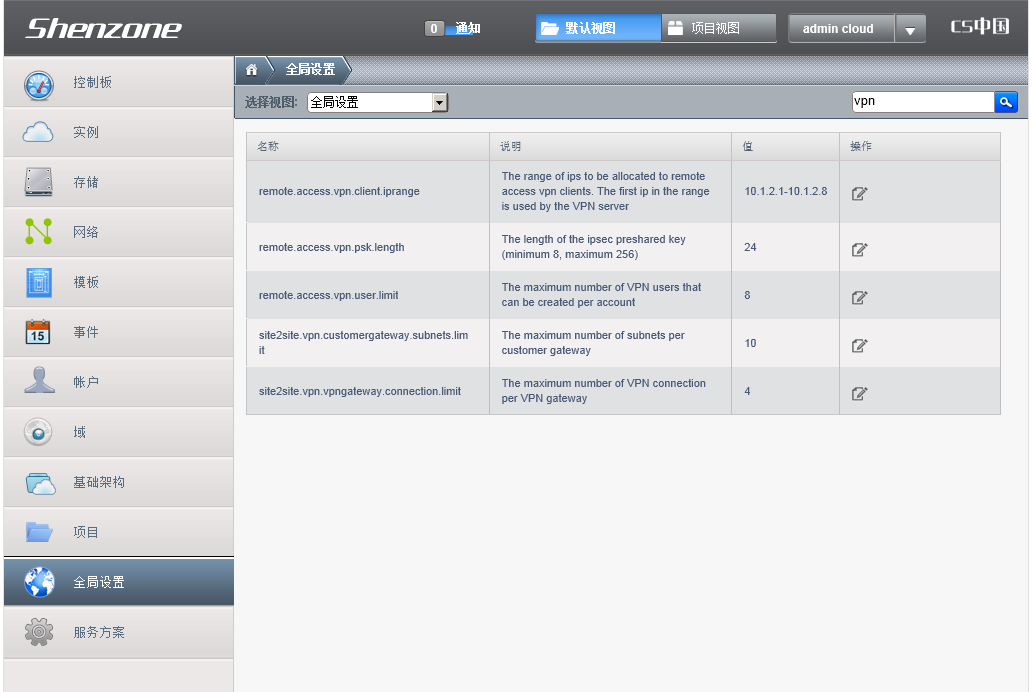
Task: Click the 全局设置 breadcrumb link
Action: coord(310,70)
